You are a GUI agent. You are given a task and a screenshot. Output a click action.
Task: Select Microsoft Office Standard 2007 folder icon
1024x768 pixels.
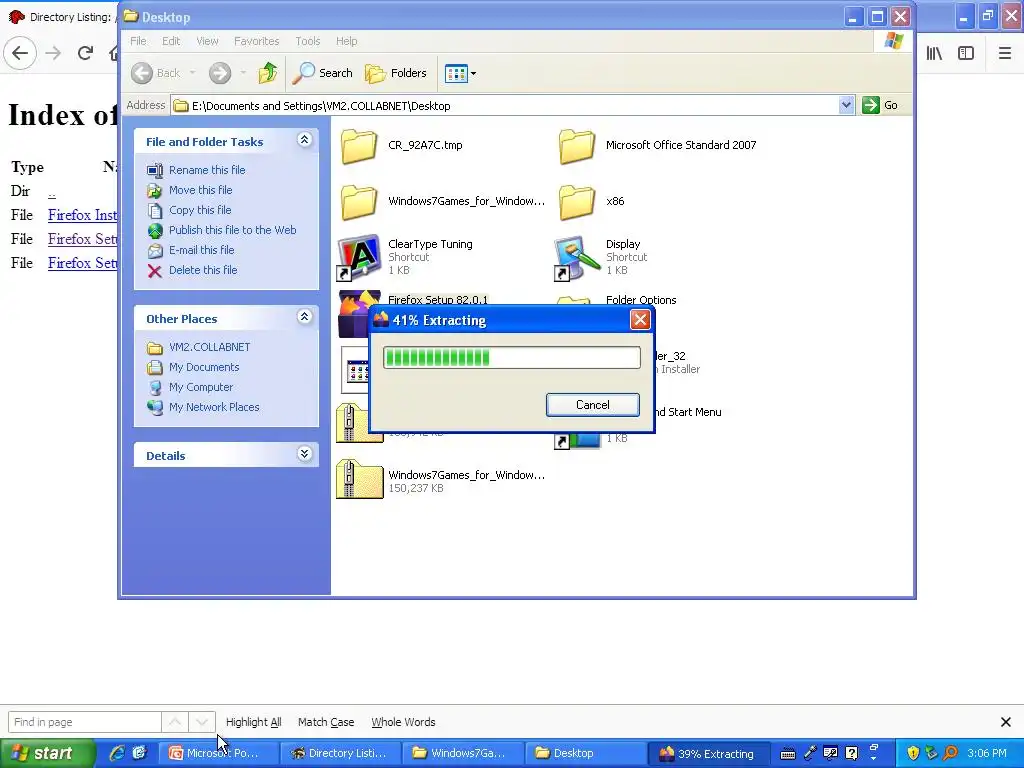[x=577, y=146]
